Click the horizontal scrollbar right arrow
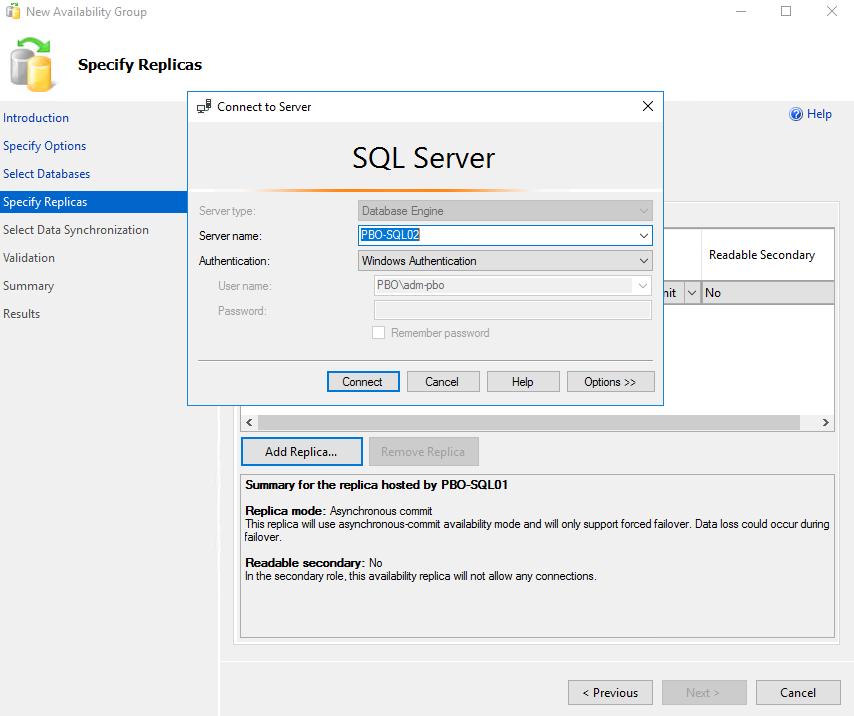The height and width of the screenshot is (716, 854). click(826, 423)
